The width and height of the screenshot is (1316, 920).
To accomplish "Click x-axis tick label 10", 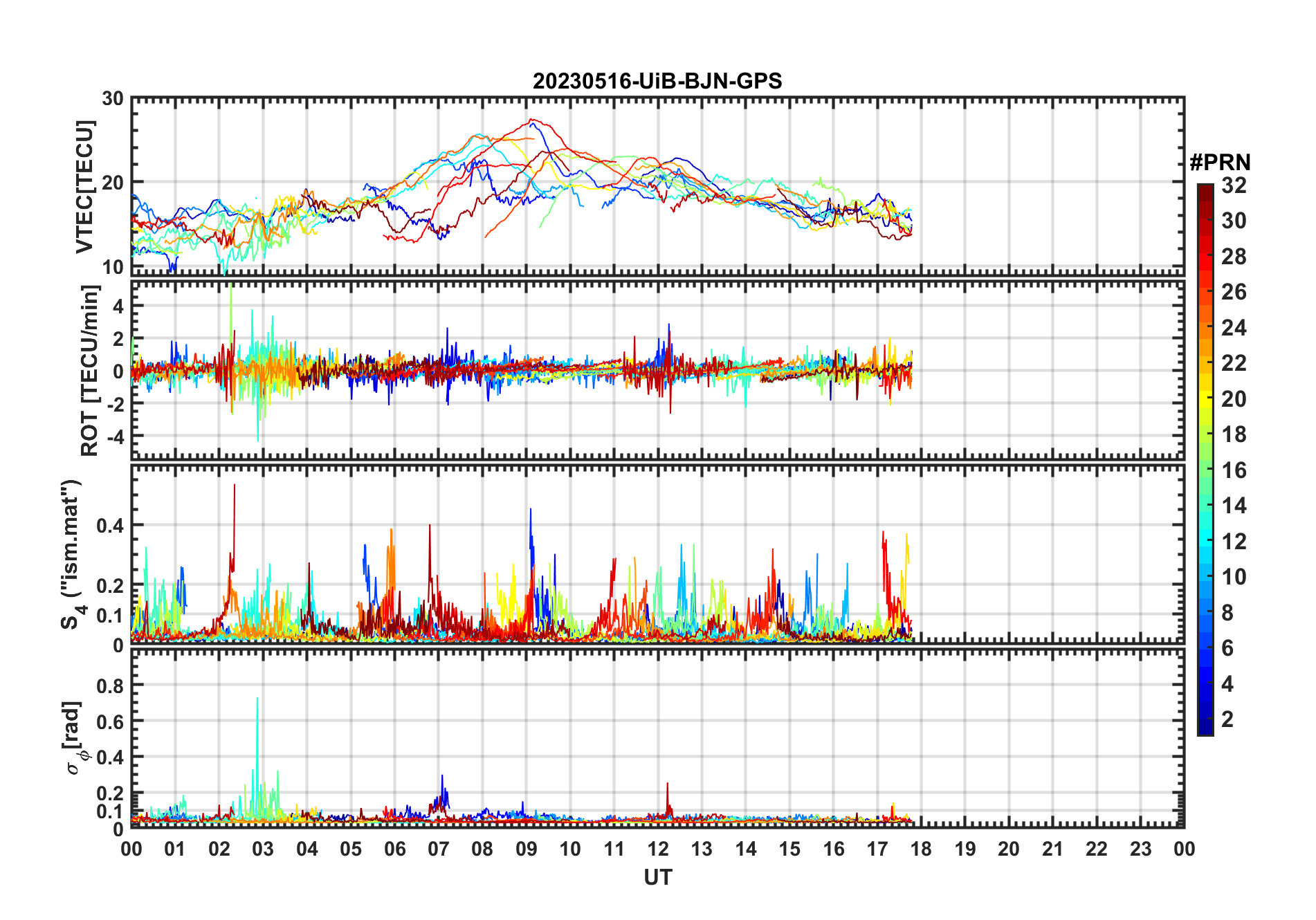I will point(570,849).
